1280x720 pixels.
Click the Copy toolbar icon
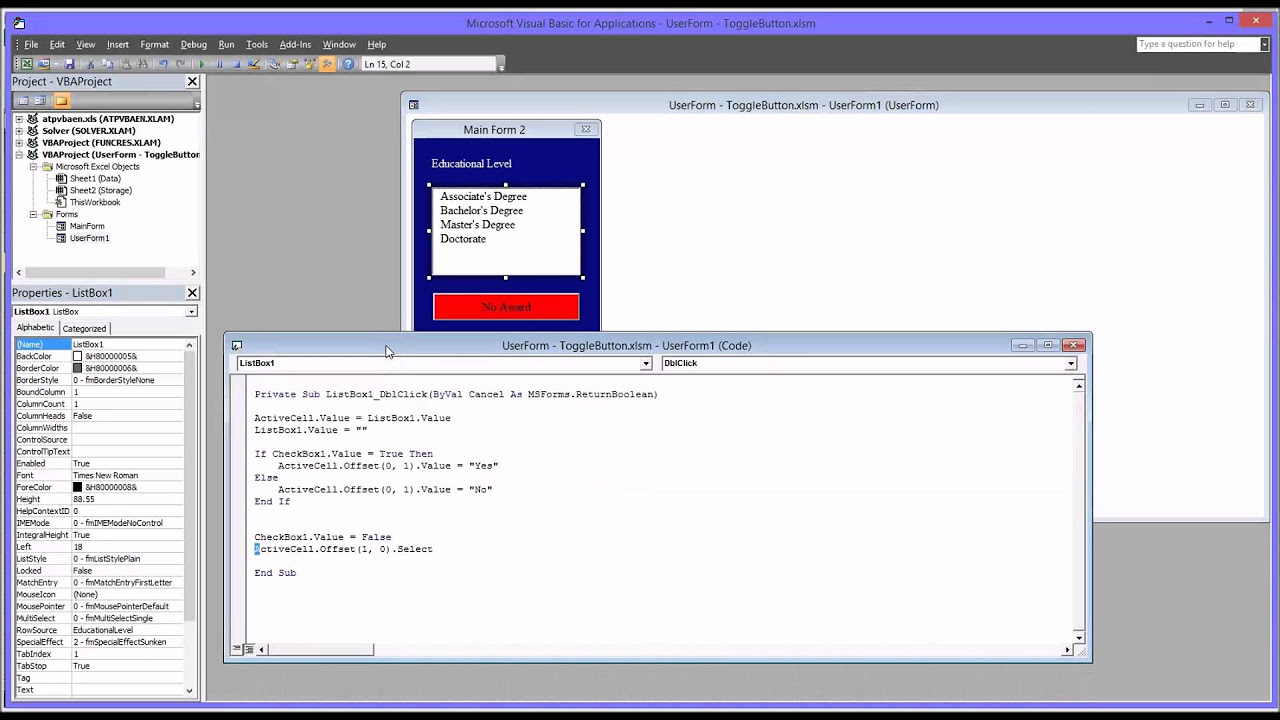(x=107, y=64)
